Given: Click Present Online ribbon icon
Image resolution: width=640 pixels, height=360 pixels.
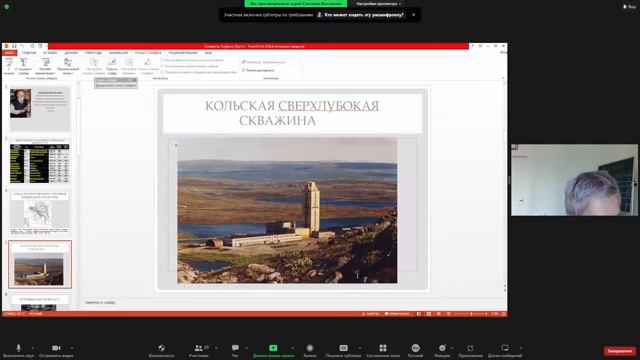Looking at the screenshot, I should tap(45, 62).
